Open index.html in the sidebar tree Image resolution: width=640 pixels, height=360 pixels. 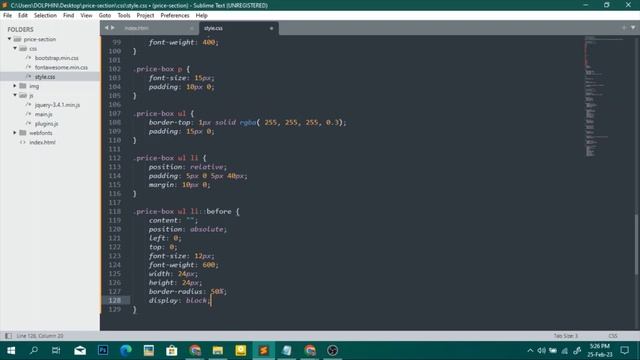[42, 142]
